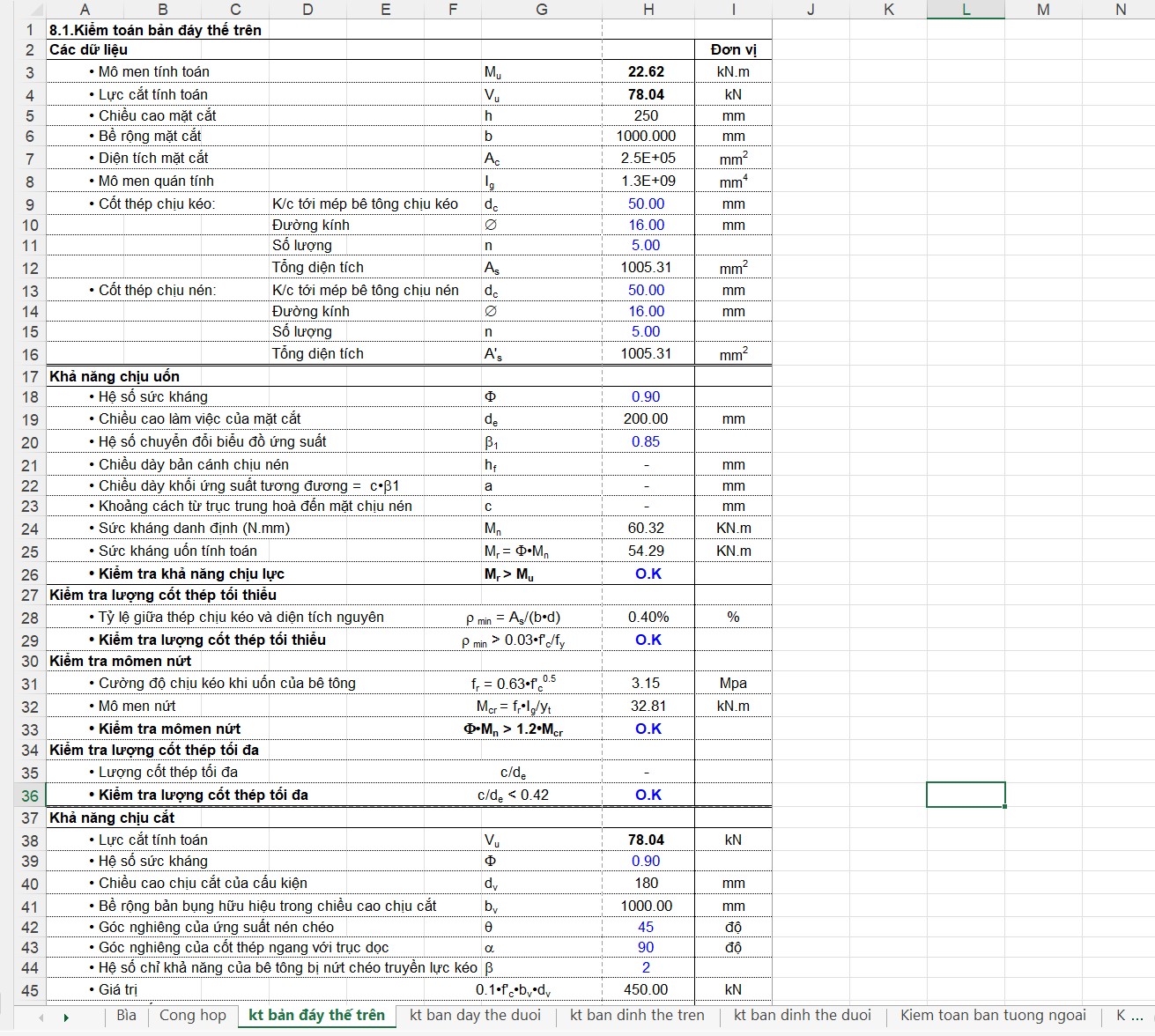1155x1036 pixels.
Task: Select the Mn value 60.32
Action: (646, 528)
